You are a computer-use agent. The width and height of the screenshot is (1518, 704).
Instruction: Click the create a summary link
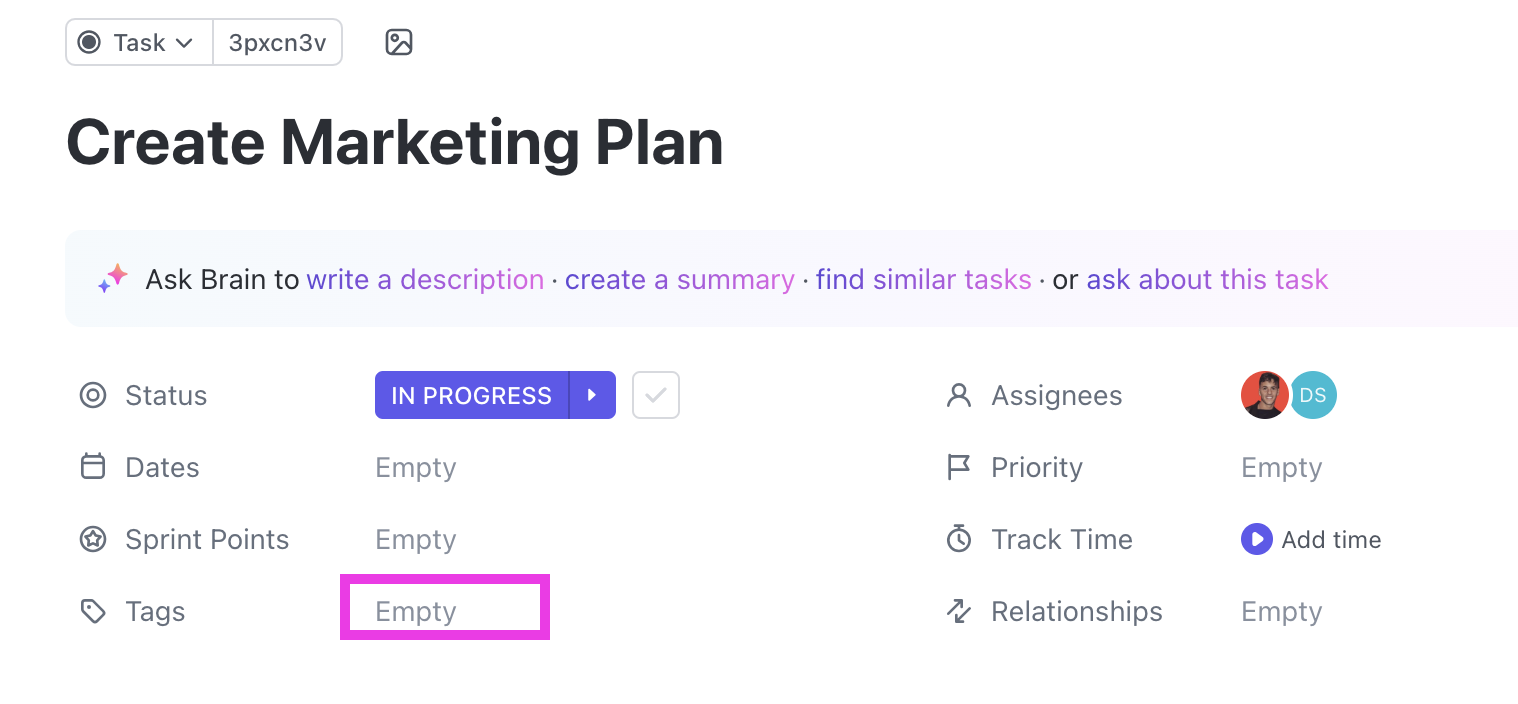(x=679, y=280)
